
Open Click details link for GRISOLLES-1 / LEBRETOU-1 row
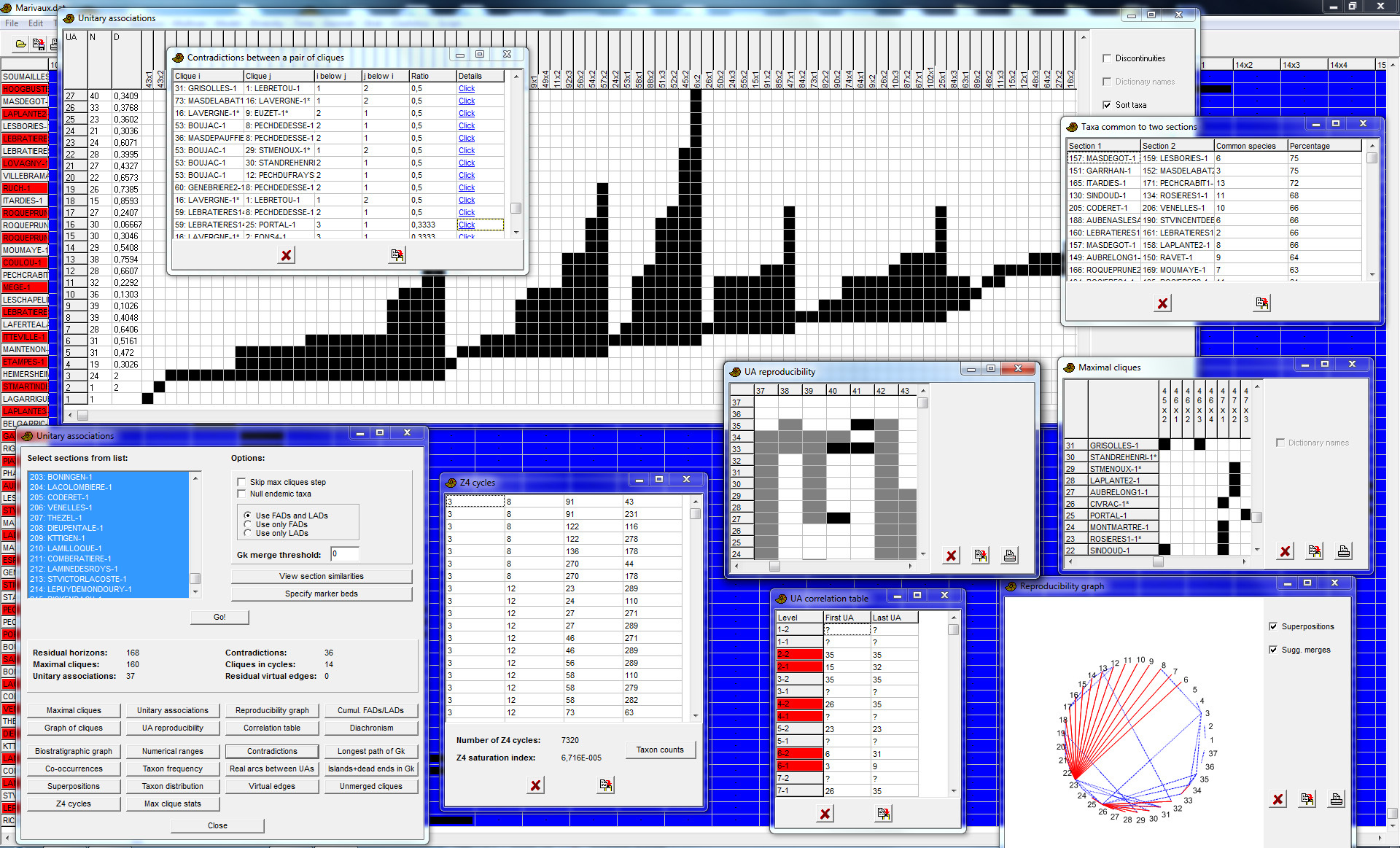tap(467, 88)
